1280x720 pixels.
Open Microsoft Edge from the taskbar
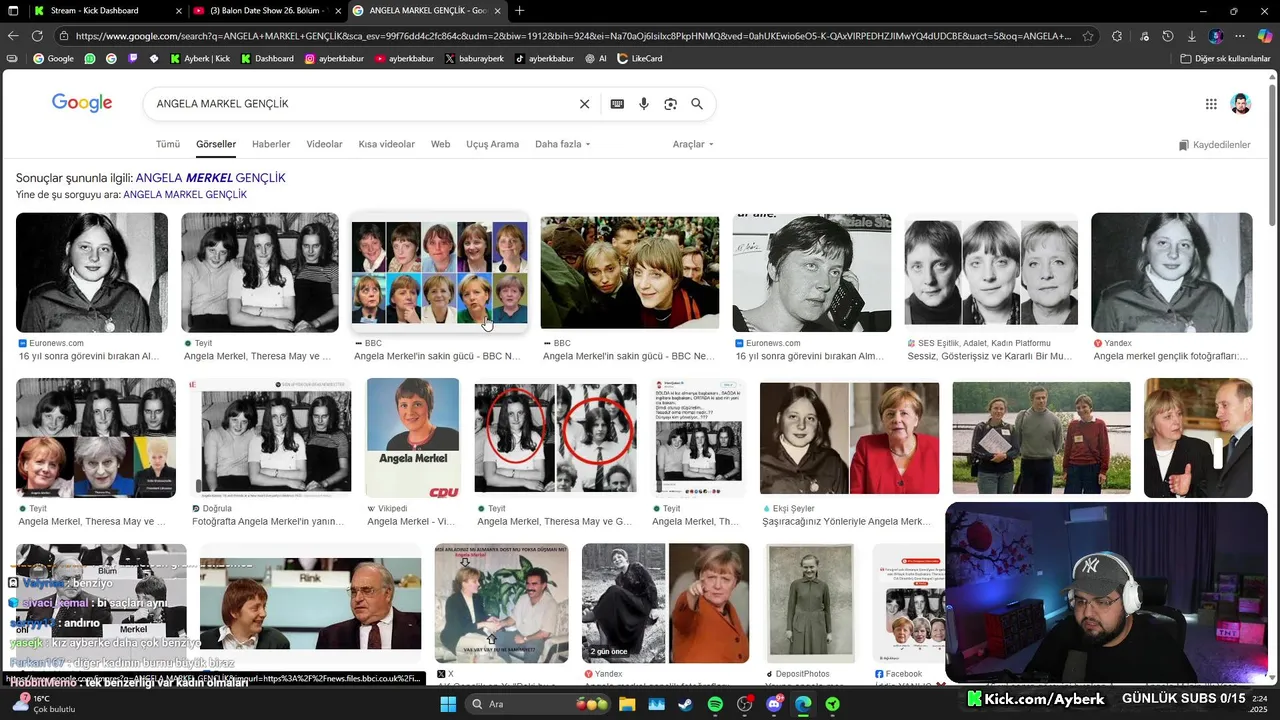click(803, 704)
